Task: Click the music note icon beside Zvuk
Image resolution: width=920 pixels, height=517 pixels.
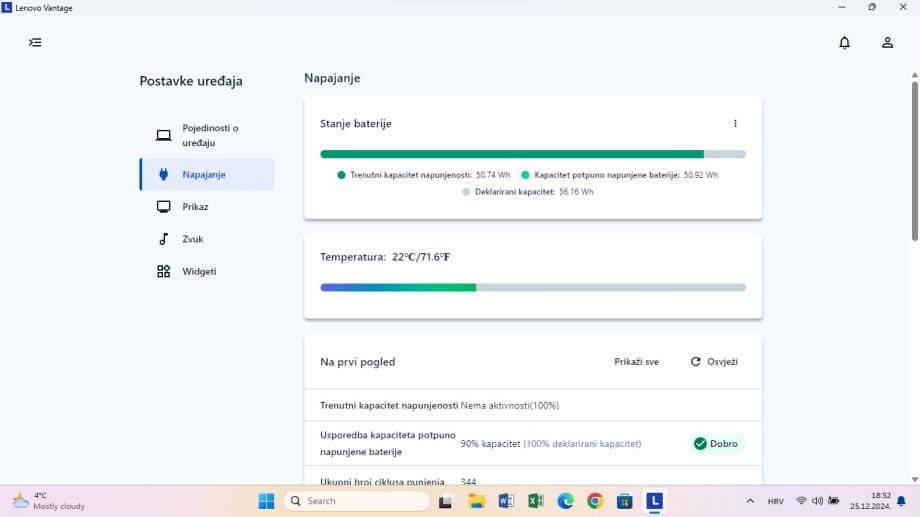Action: pyautogui.click(x=164, y=239)
